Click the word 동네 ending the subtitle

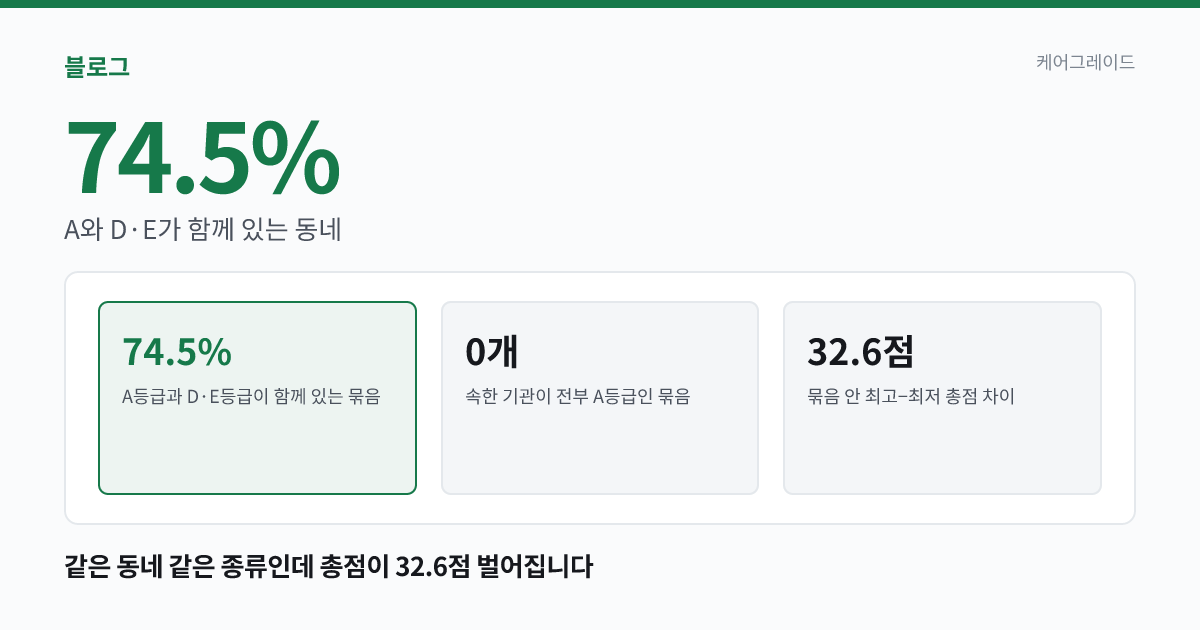319,230
